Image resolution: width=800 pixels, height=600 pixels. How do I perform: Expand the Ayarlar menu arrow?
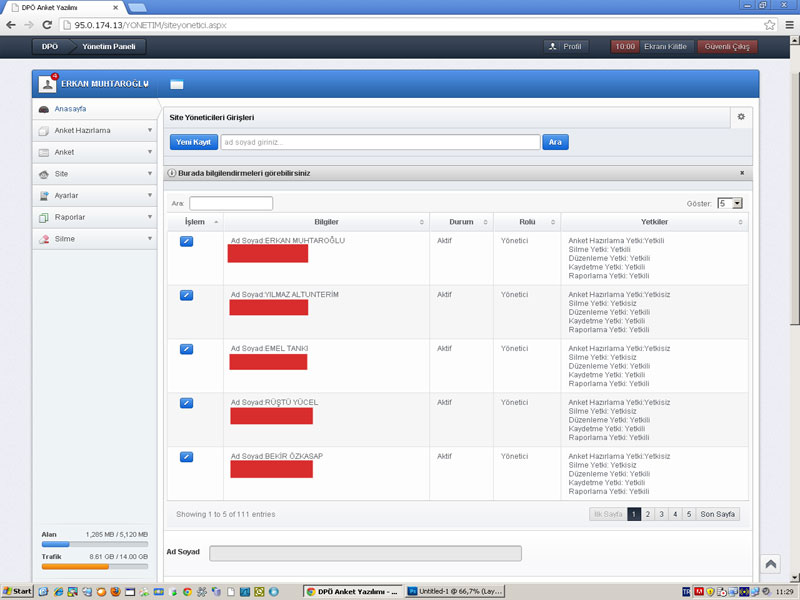click(x=150, y=195)
